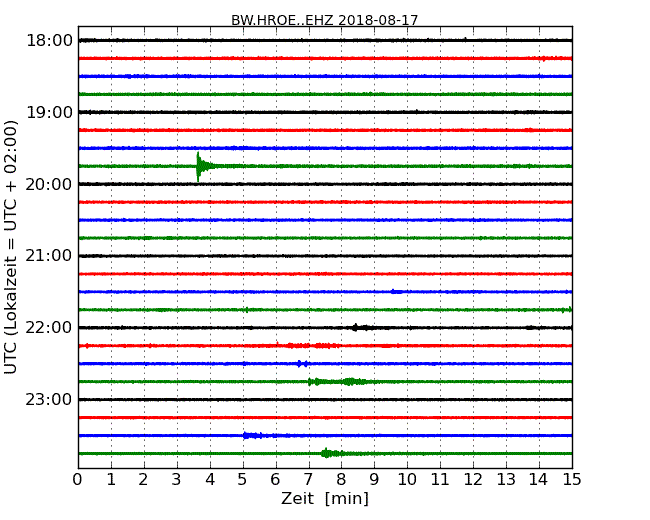Click x-axis tick label 7

pos(308,480)
